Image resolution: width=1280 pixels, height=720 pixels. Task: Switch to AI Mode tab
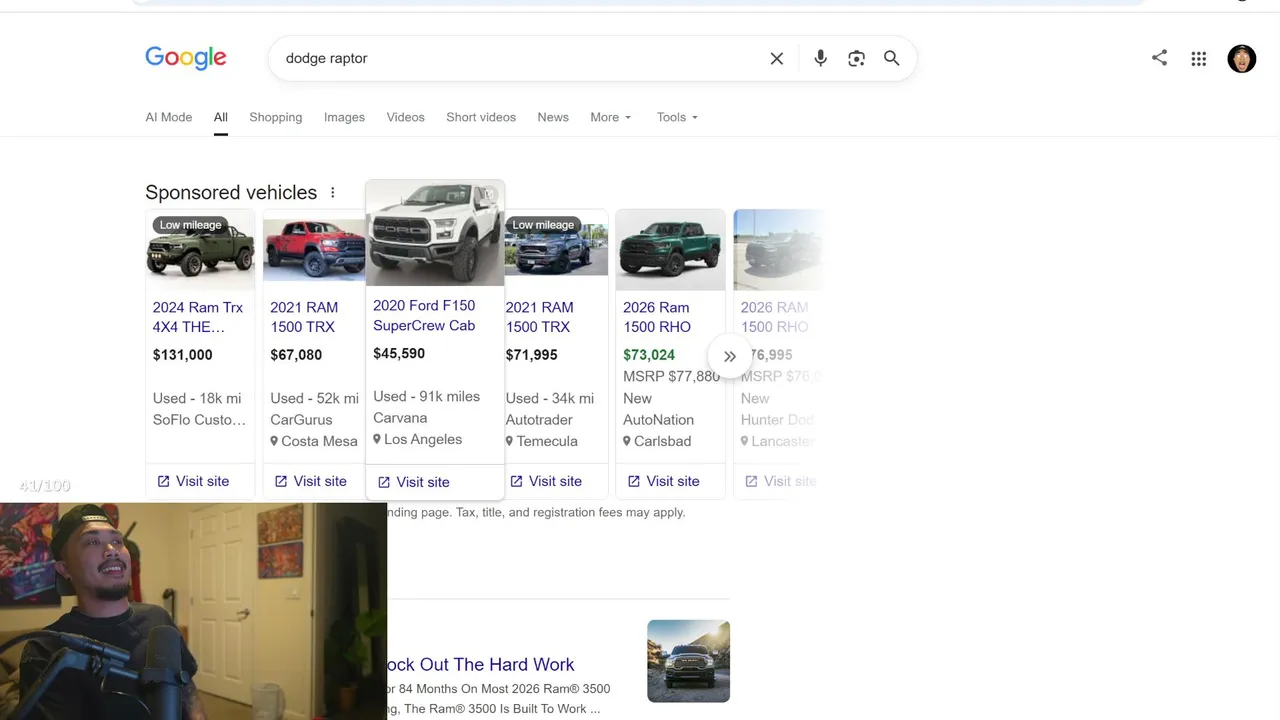pos(169,117)
